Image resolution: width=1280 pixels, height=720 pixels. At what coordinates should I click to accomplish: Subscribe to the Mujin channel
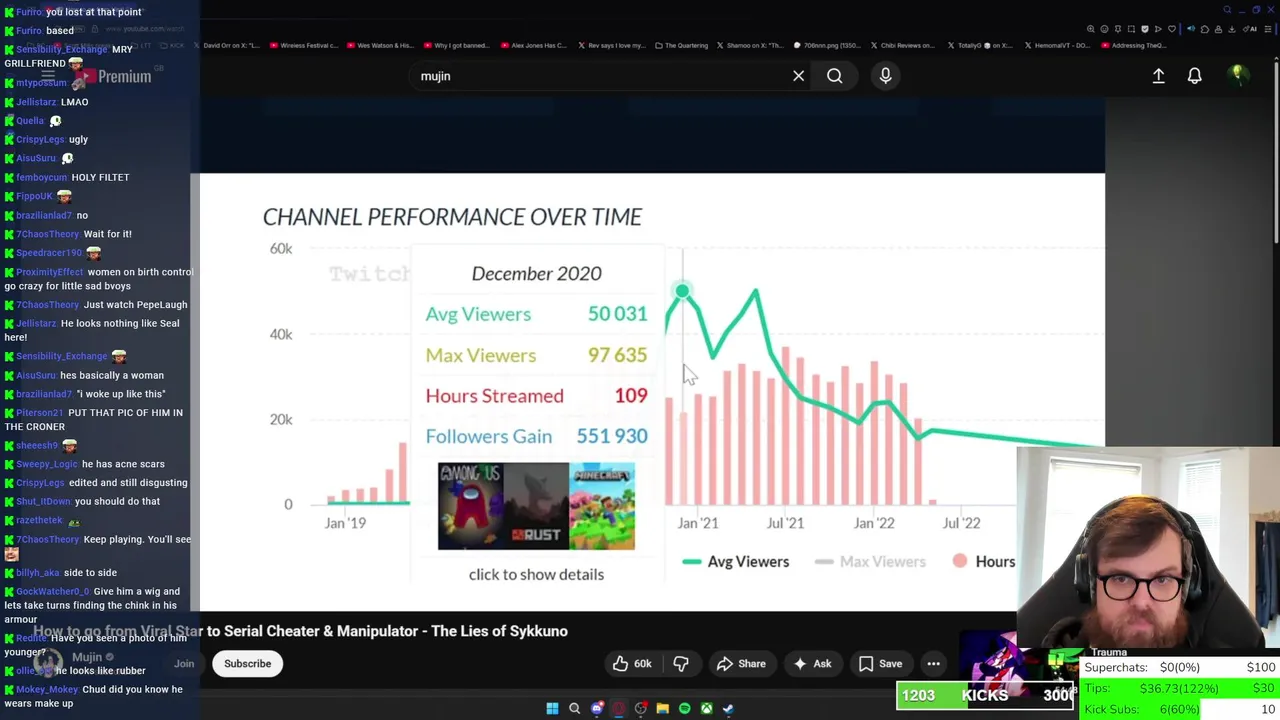(247, 663)
